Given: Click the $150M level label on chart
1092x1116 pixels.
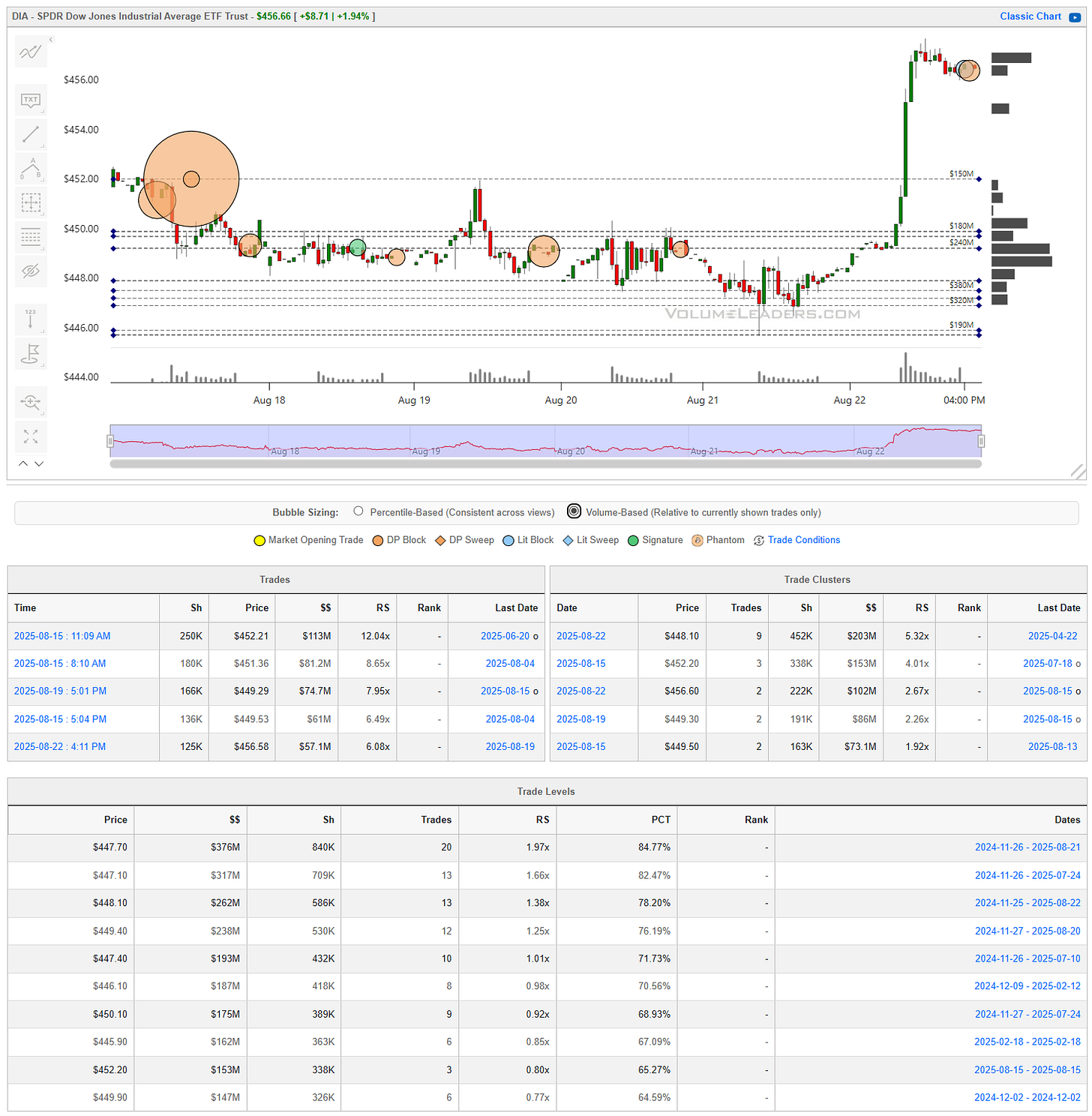Looking at the screenshot, I should [x=961, y=174].
